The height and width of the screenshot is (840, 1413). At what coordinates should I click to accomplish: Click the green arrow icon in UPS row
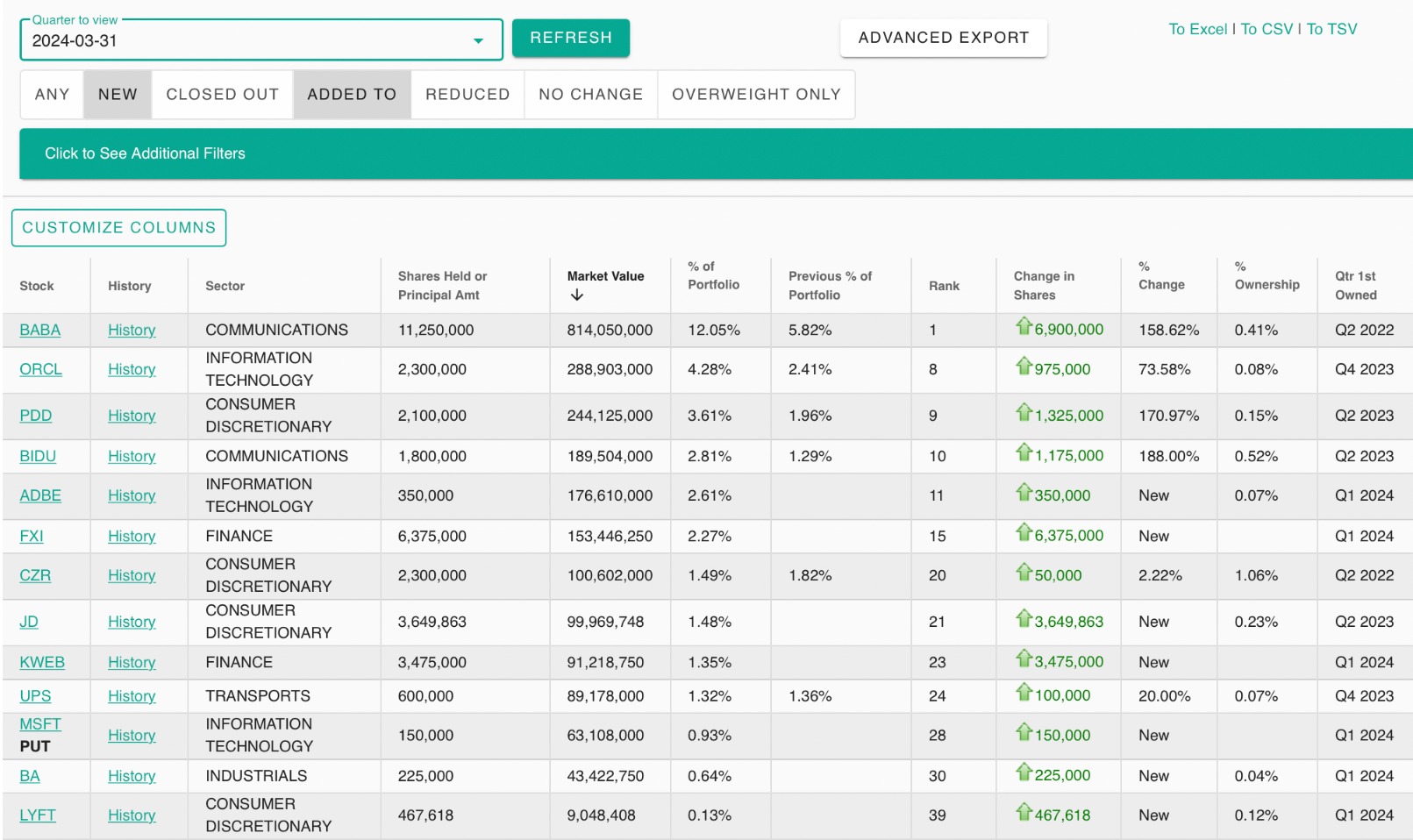pos(1023,693)
